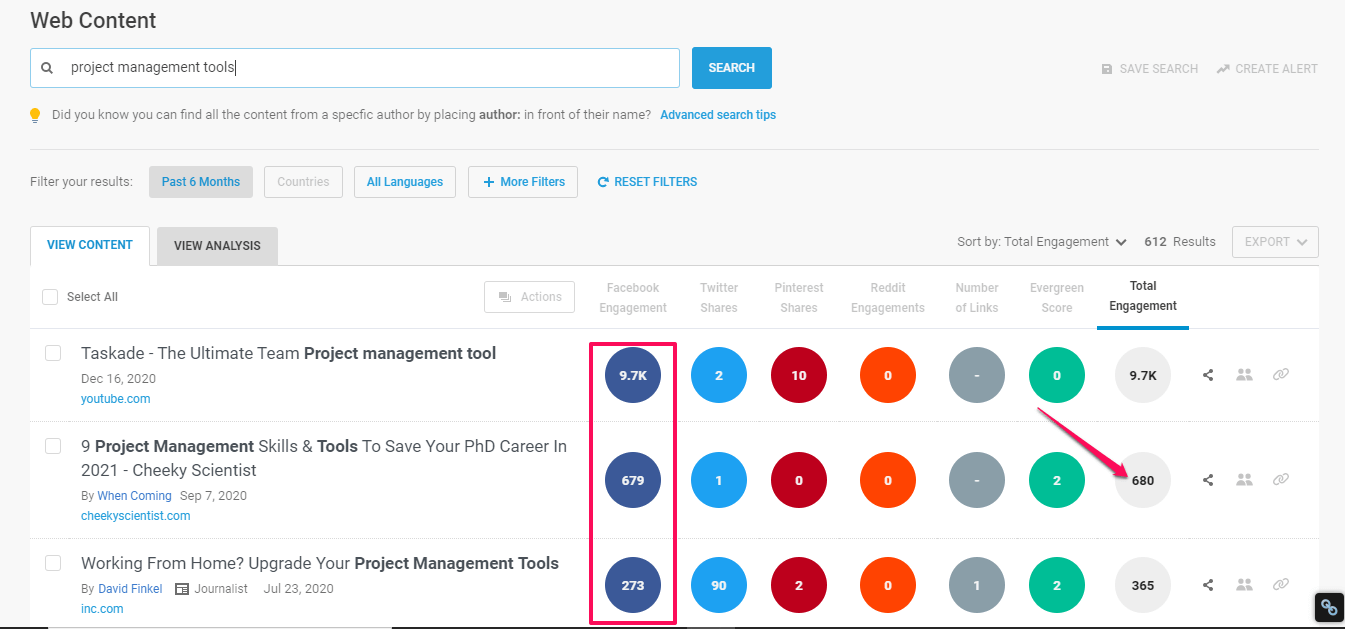Click into the project management tools search field
The height and width of the screenshot is (629, 1345).
(x=370, y=68)
